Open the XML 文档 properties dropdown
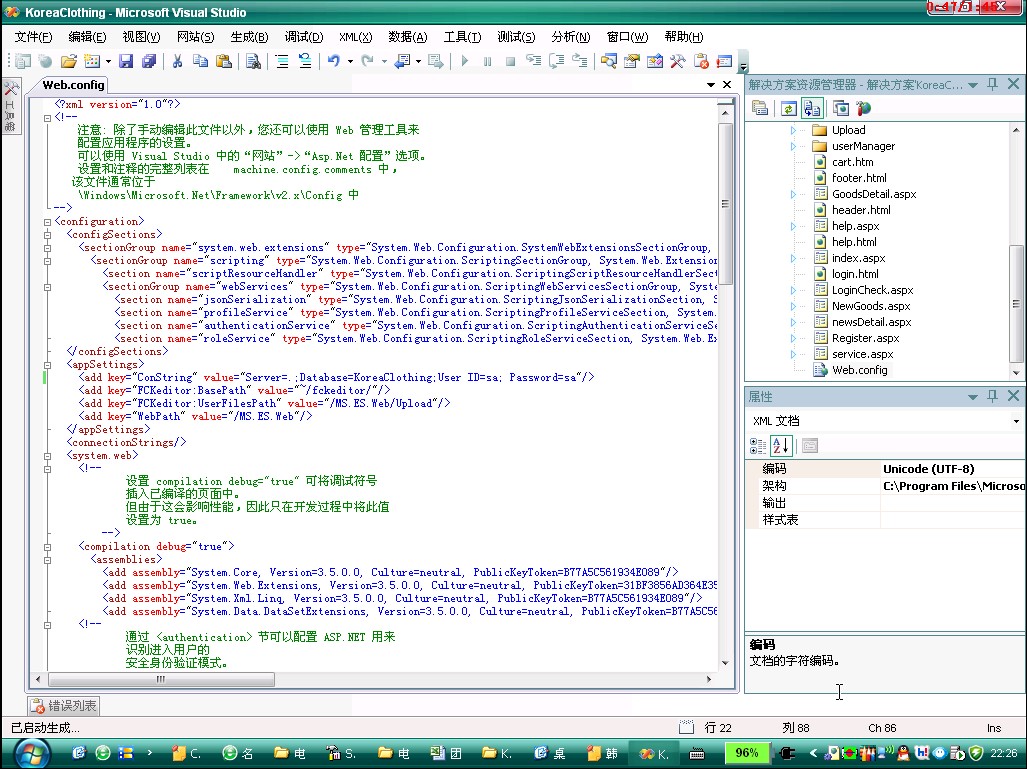This screenshot has height=769, width=1027. click(x=1016, y=421)
